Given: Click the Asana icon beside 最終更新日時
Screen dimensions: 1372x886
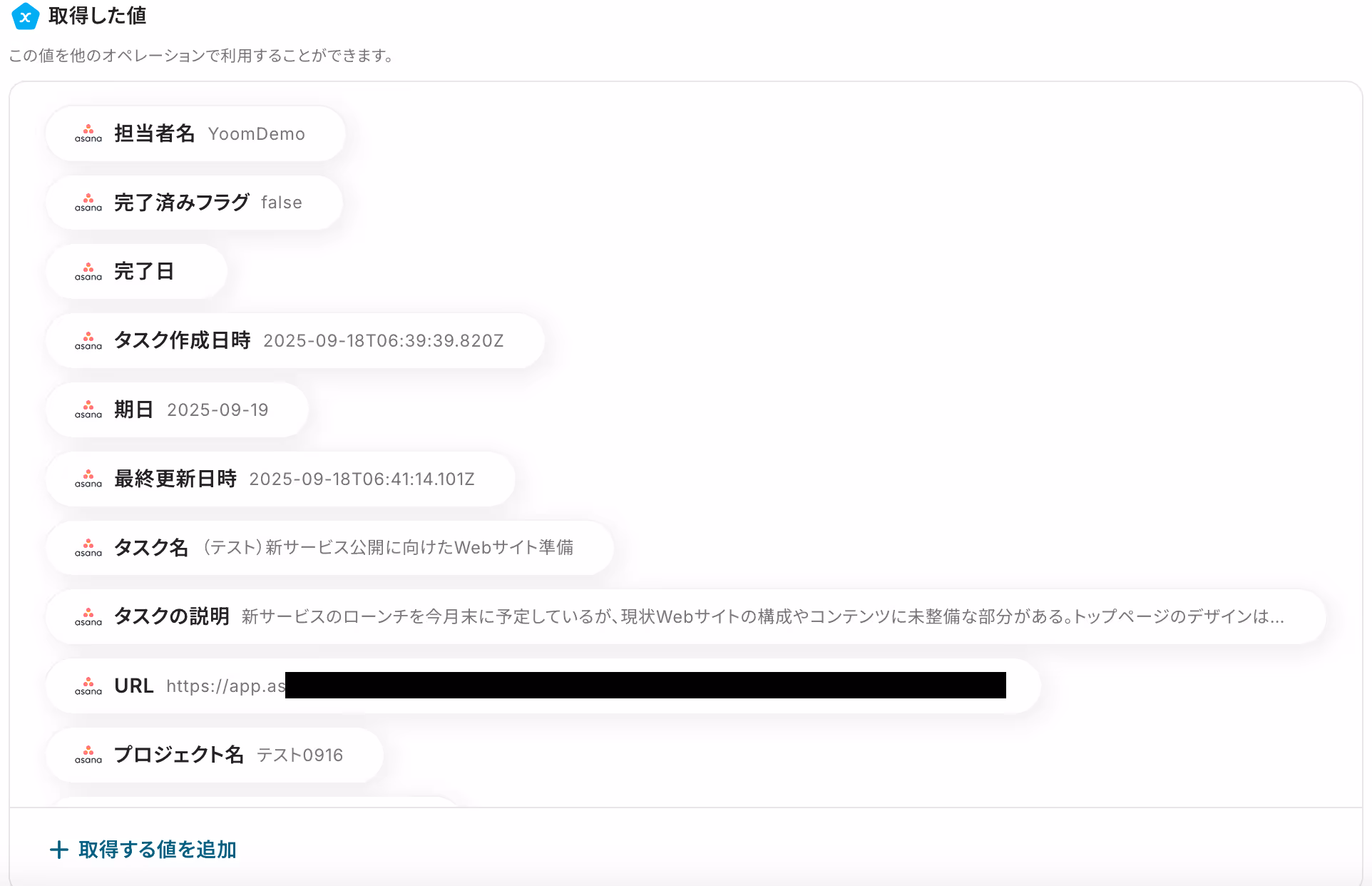Looking at the screenshot, I should [88, 479].
